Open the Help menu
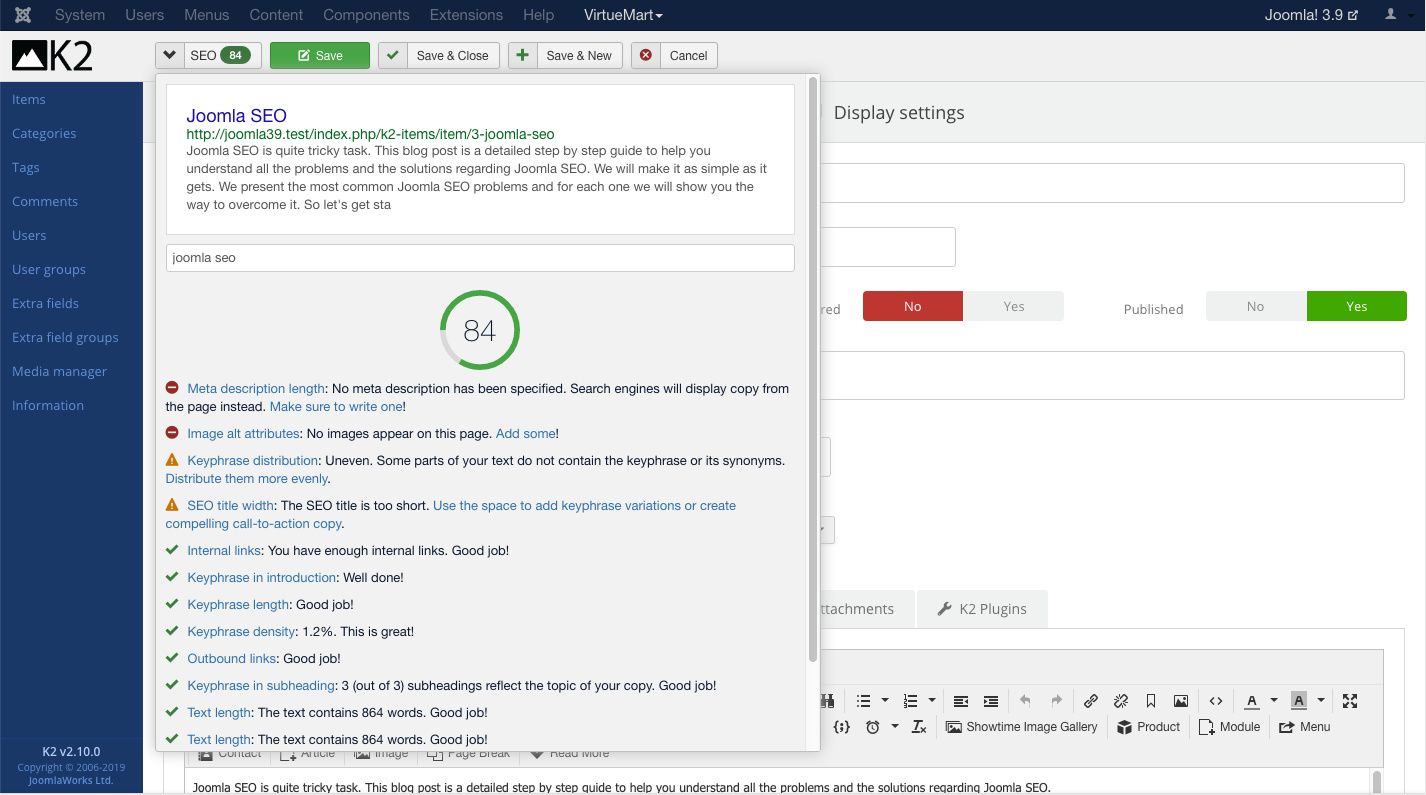This screenshot has height=795, width=1426. (538, 15)
